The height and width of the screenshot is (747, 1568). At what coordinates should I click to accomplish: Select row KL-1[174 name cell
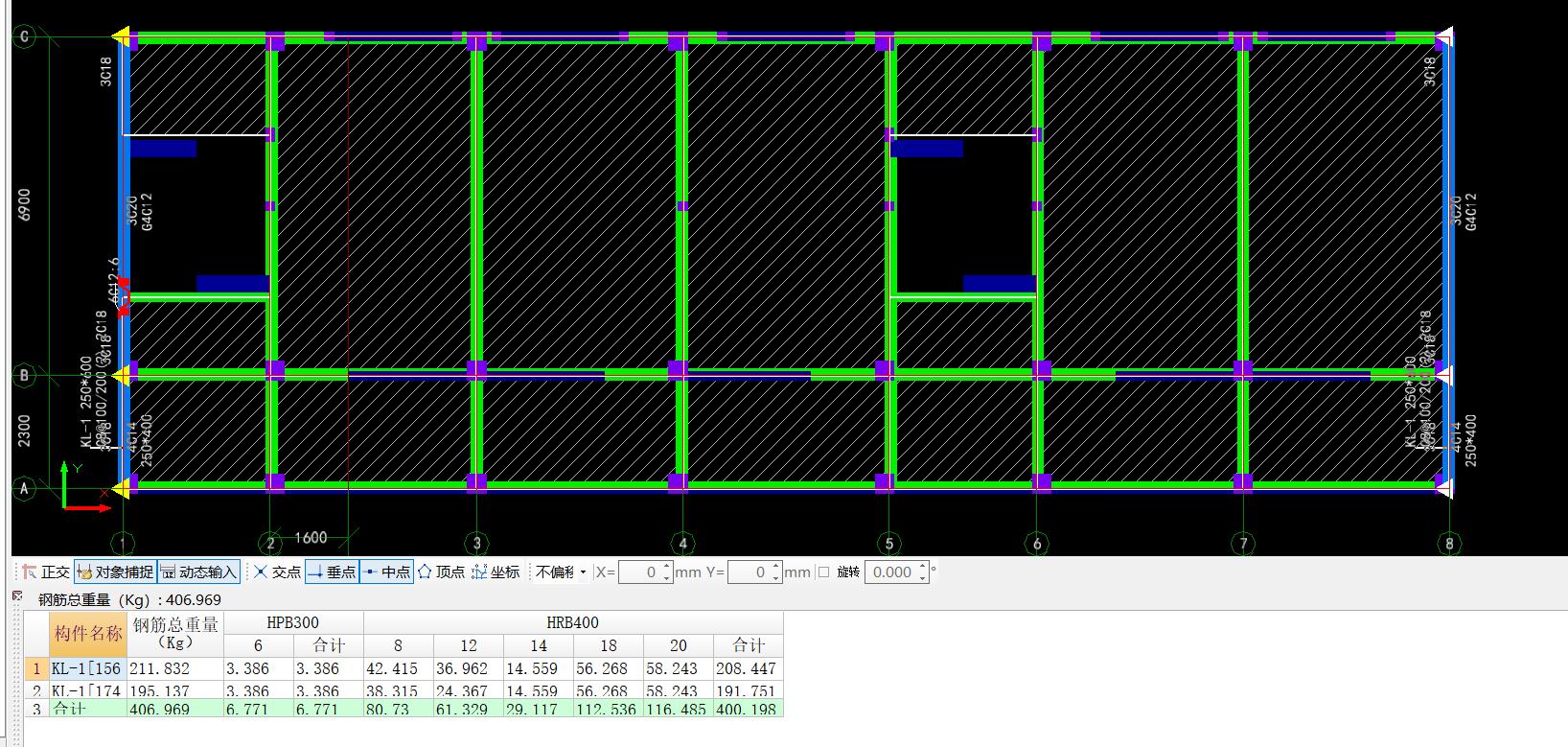(88, 690)
